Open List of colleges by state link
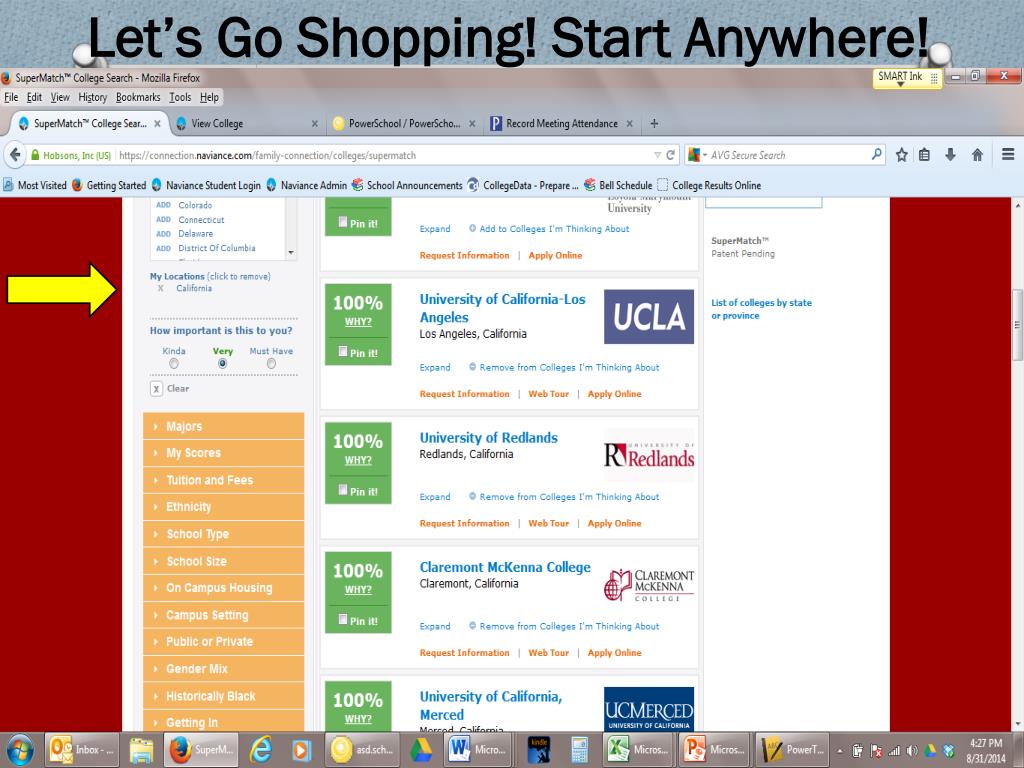The height and width of the screenshot is (768, 1024). click(761, 310)
